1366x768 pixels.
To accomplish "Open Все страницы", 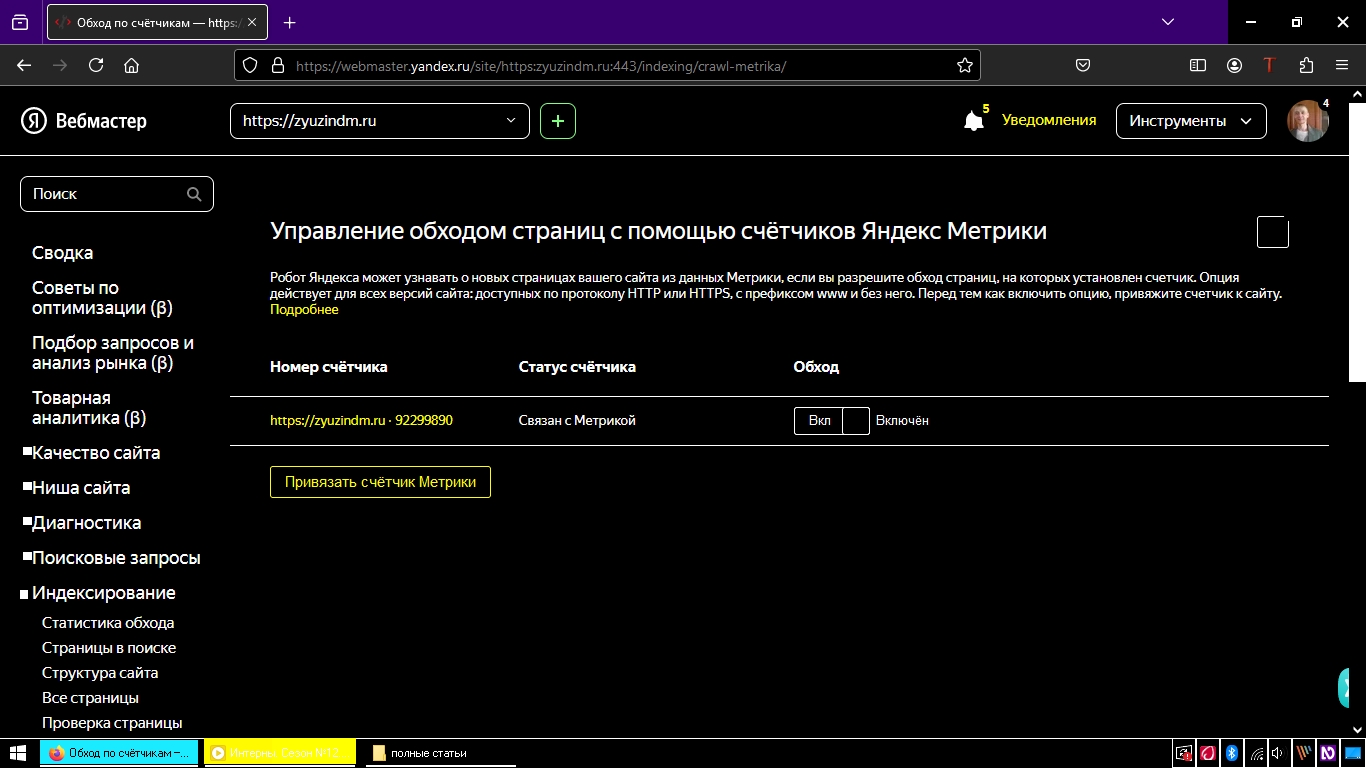I will click(90, 698).
